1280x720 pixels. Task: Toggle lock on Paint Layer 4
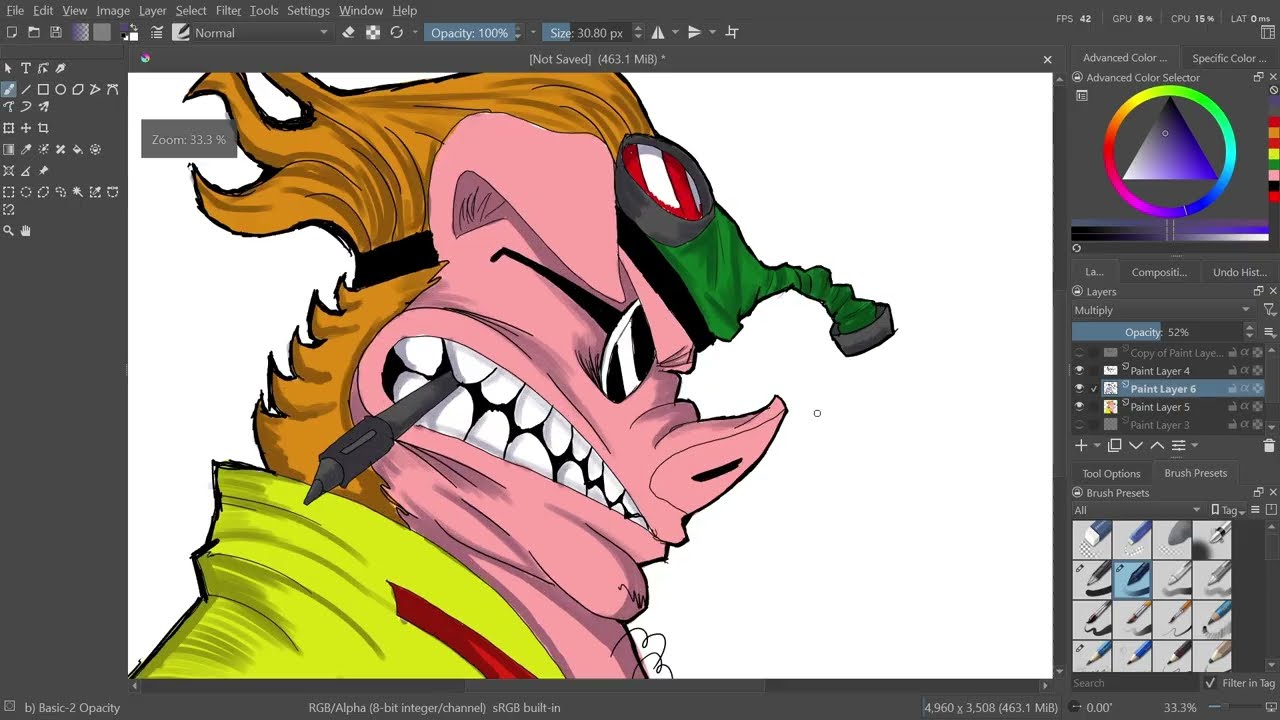(x=1233, y=371)
